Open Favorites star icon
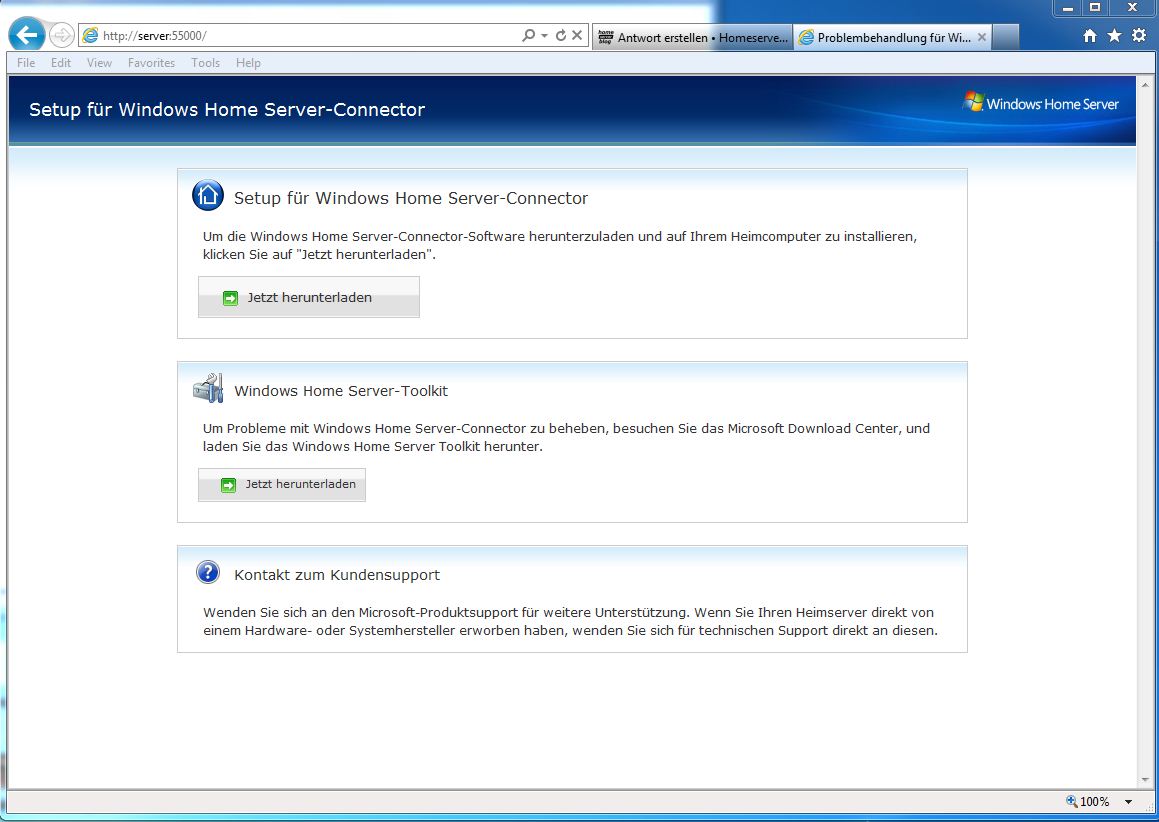1159x822 pixels. (x=1114, y=36)
